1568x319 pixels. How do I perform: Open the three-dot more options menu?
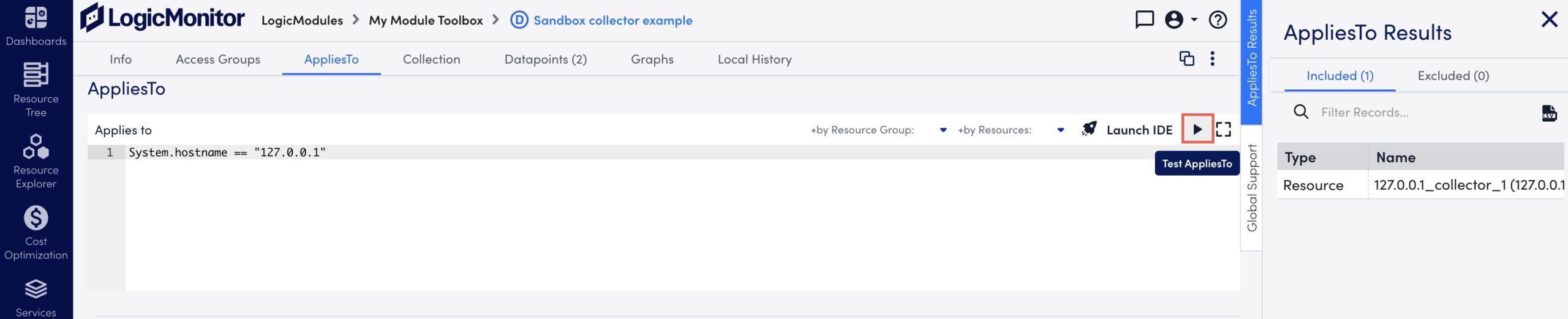(x=1212, y=59)
